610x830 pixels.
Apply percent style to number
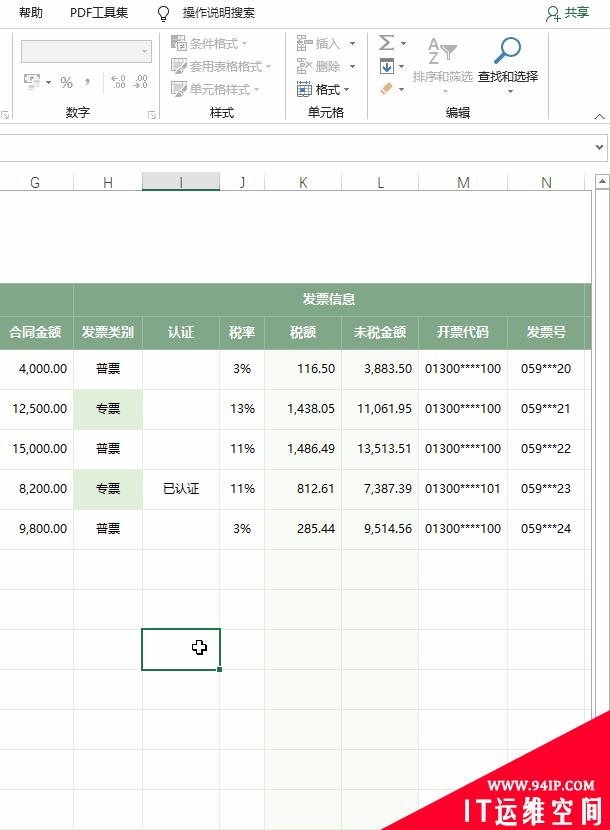point(66,82)
